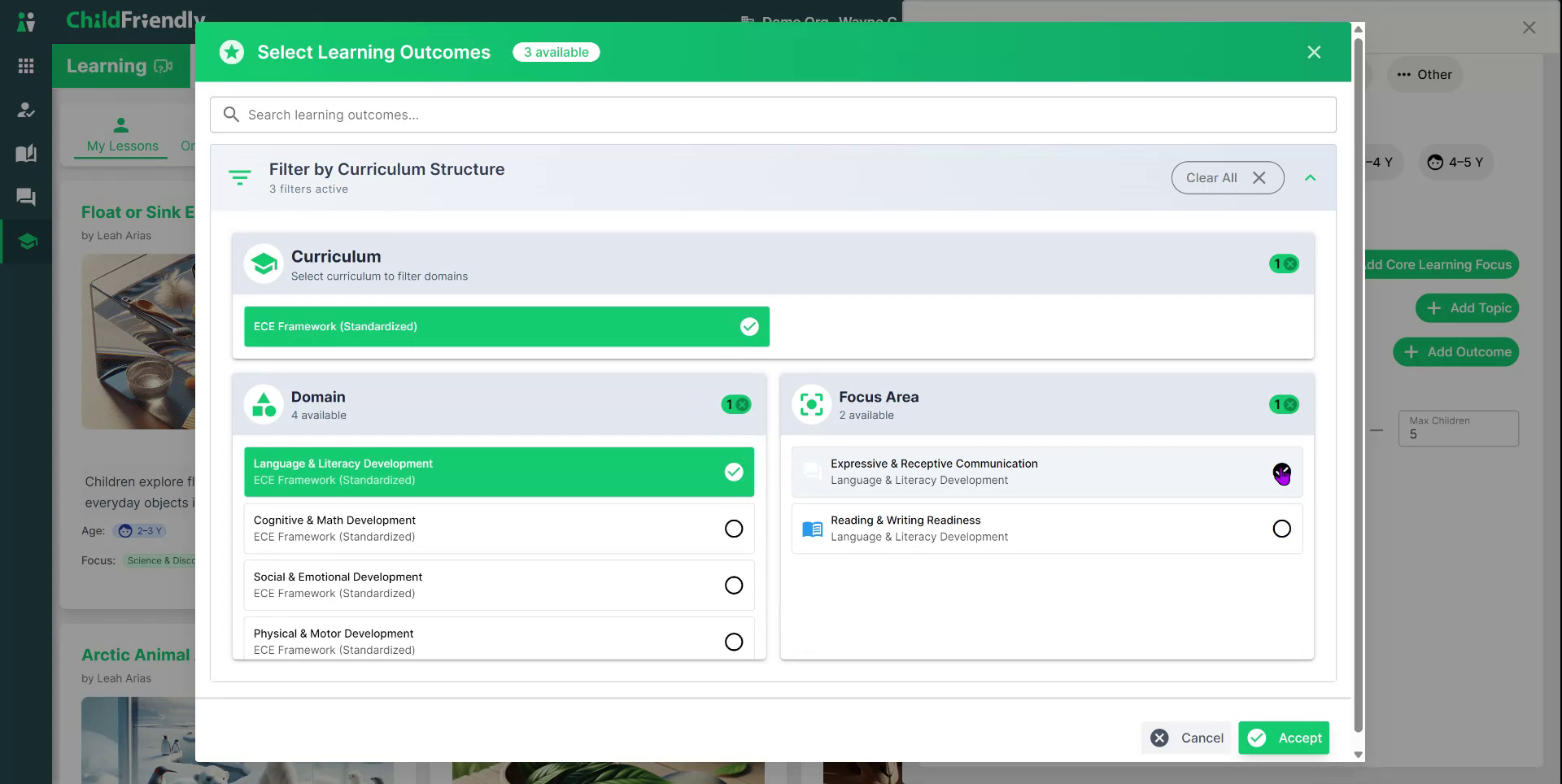Click the scrollbar down arrow
Viewport: 1562px width, 784px height.
(x=1358, y=755)
